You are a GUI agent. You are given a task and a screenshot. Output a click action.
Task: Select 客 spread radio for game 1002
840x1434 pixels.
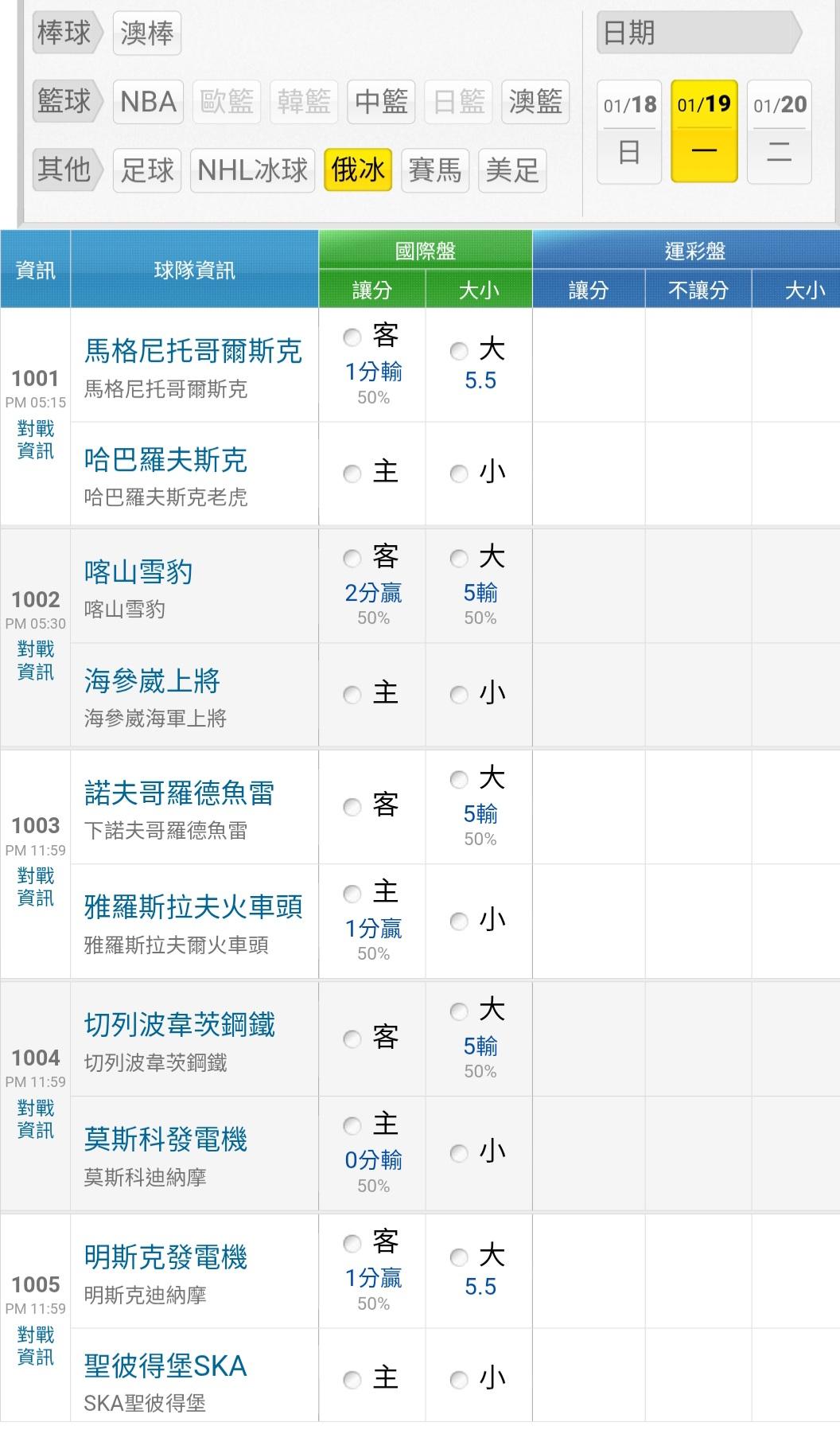coord(352,559)
